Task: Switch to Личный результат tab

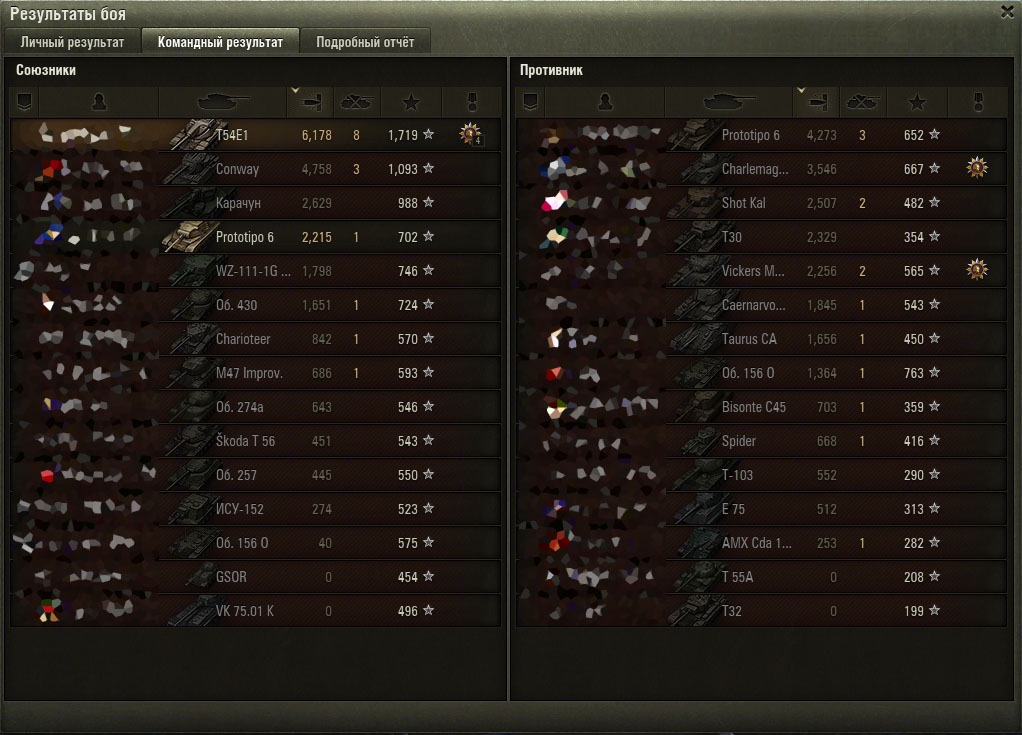Action: point(72,42)
